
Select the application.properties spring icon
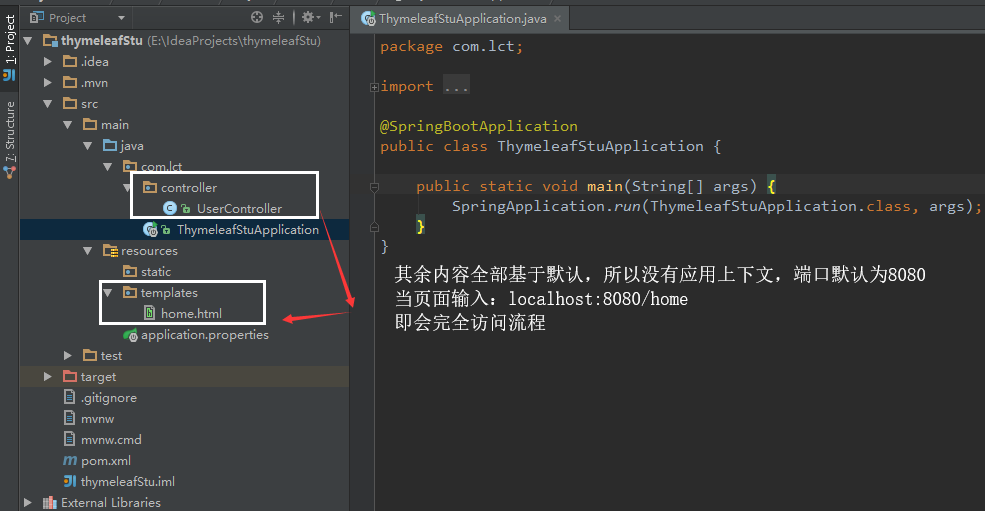[130, 334]
